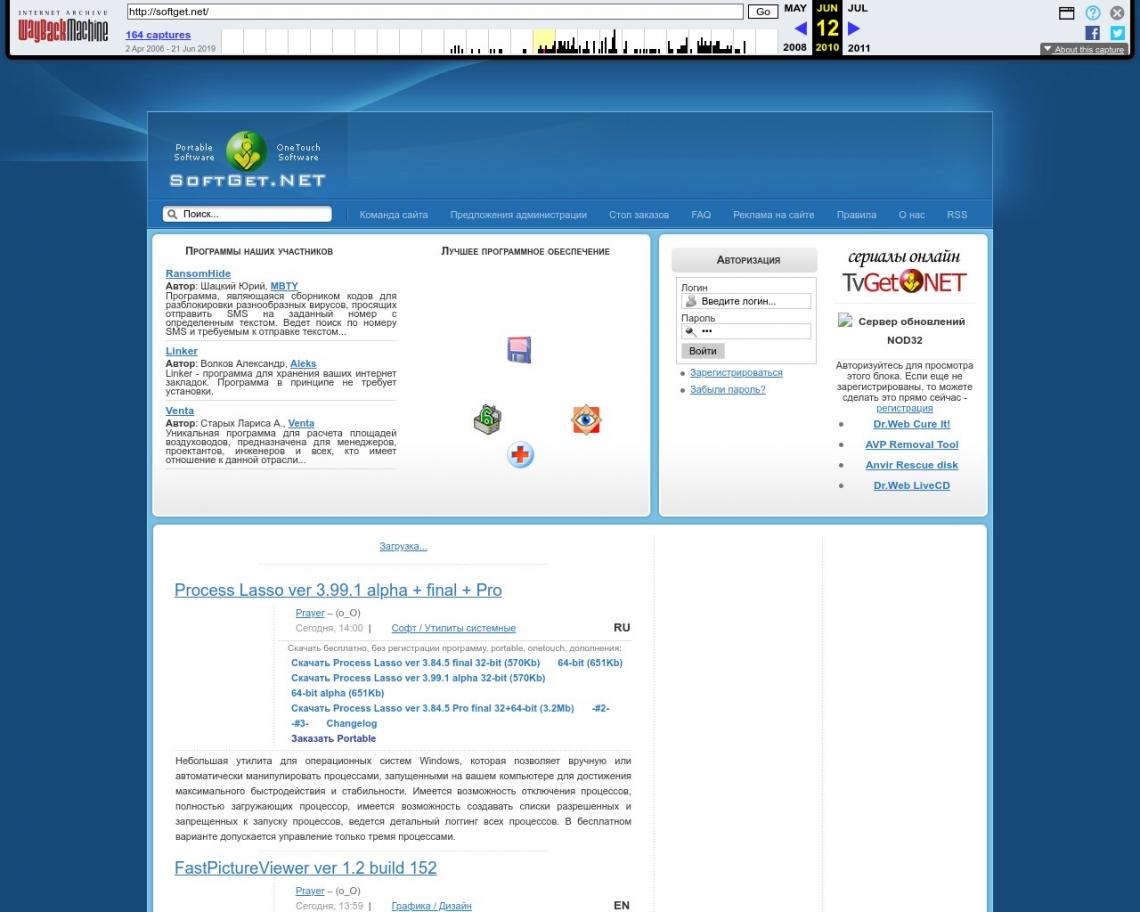Open the orange eye program icon
The image size is (1140, 912).
[586, 420]
